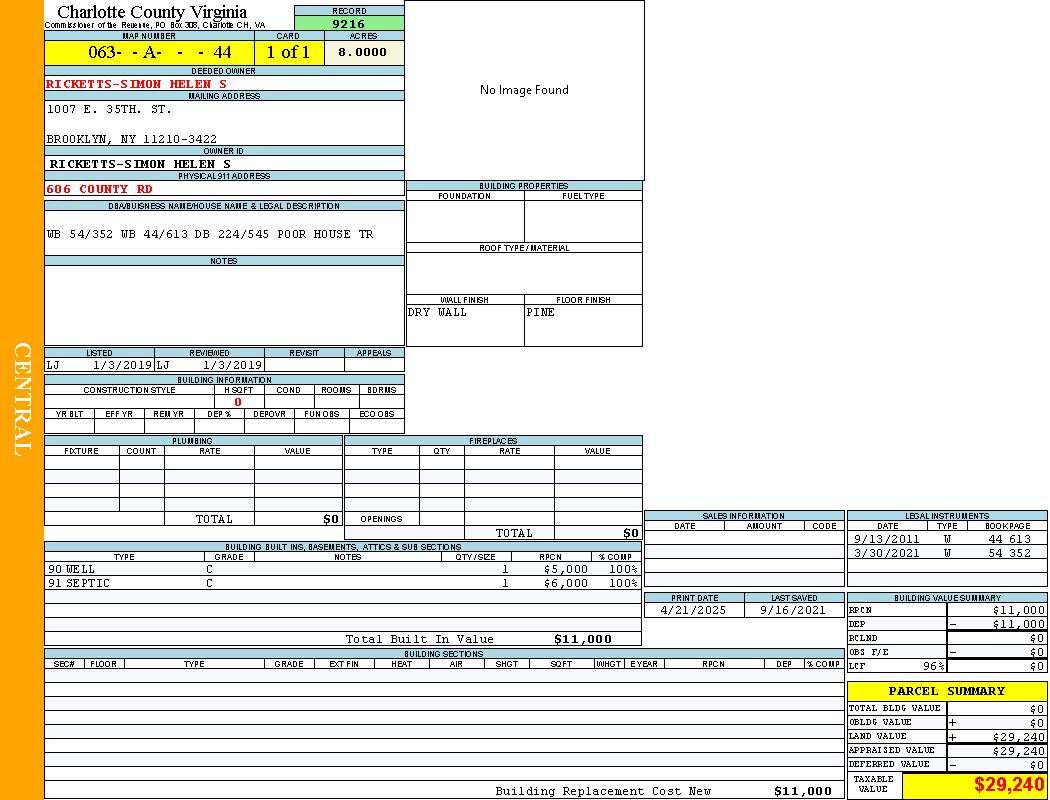Screen dimensions: 1050x800
Task: Click the empty Notes box
Action: point(224,305)
